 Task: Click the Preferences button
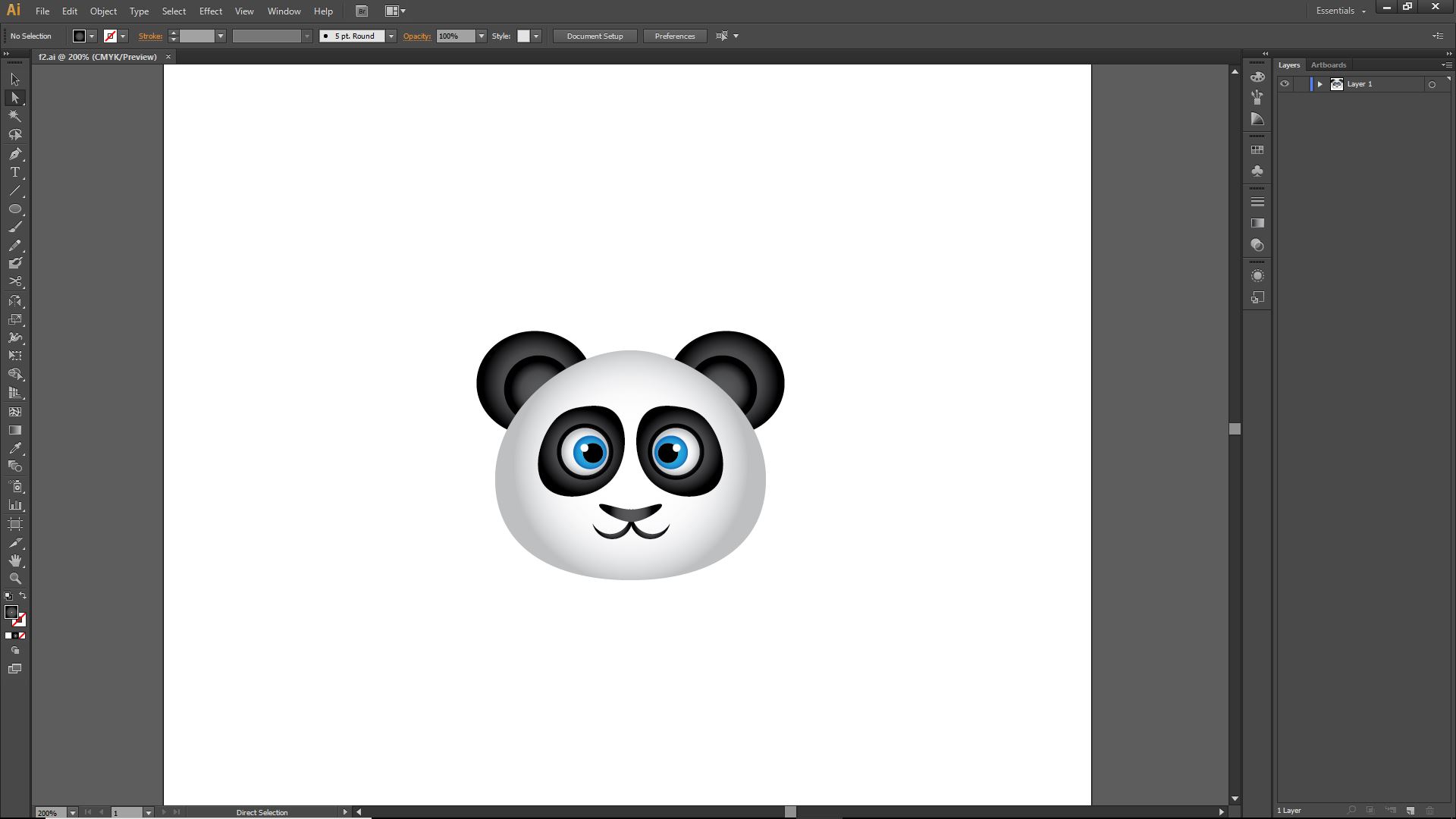pos(674,36)
